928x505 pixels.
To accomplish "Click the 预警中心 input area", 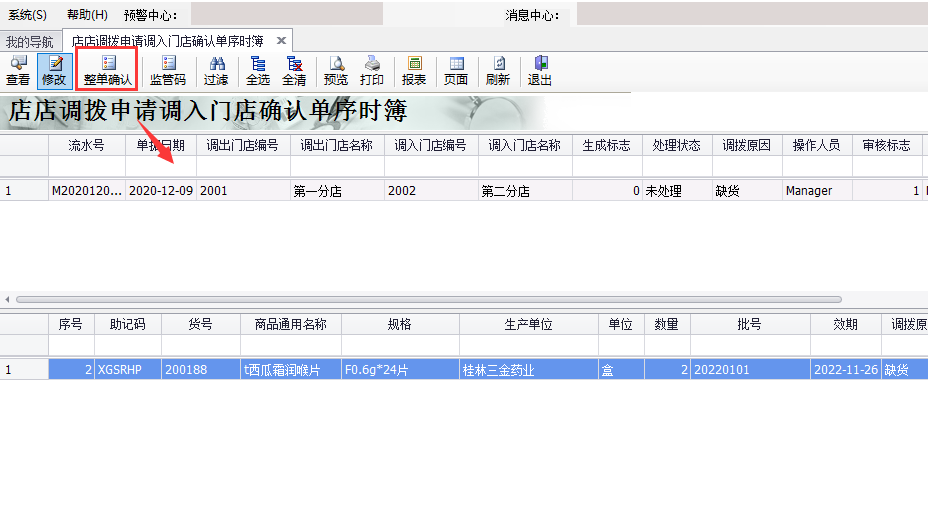I will pyautogui.click(x=286, y=14).
